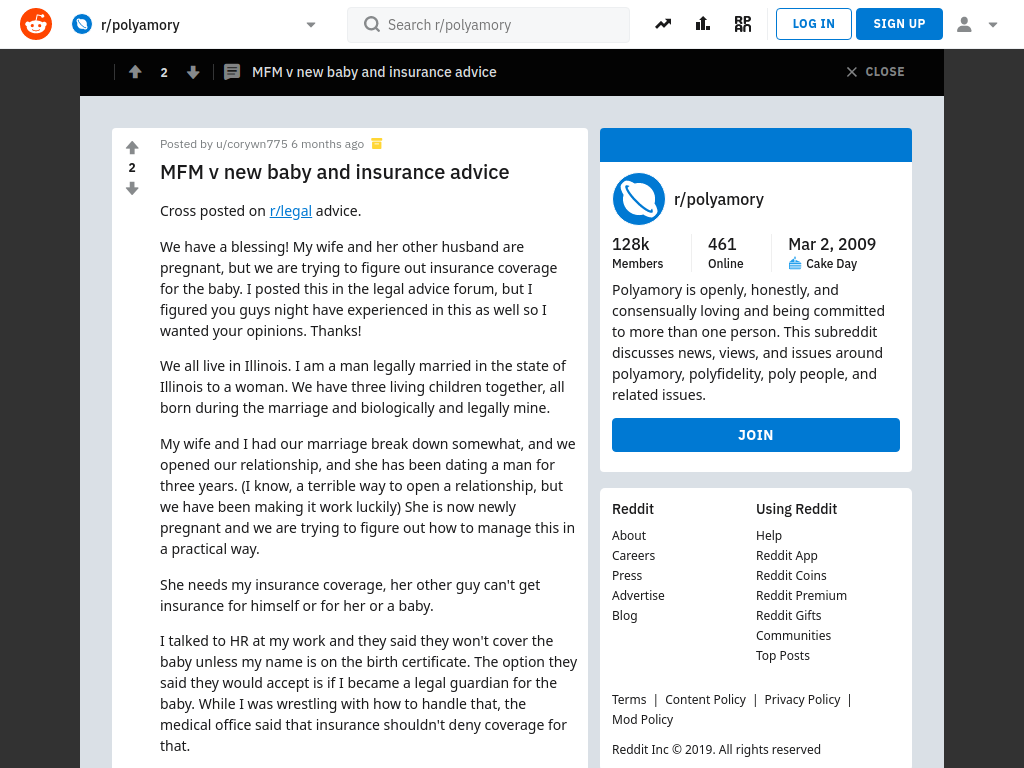Open the Reddit Premium link
Viewport: 1024px width, 768px height.
click(x=801, y=596)
